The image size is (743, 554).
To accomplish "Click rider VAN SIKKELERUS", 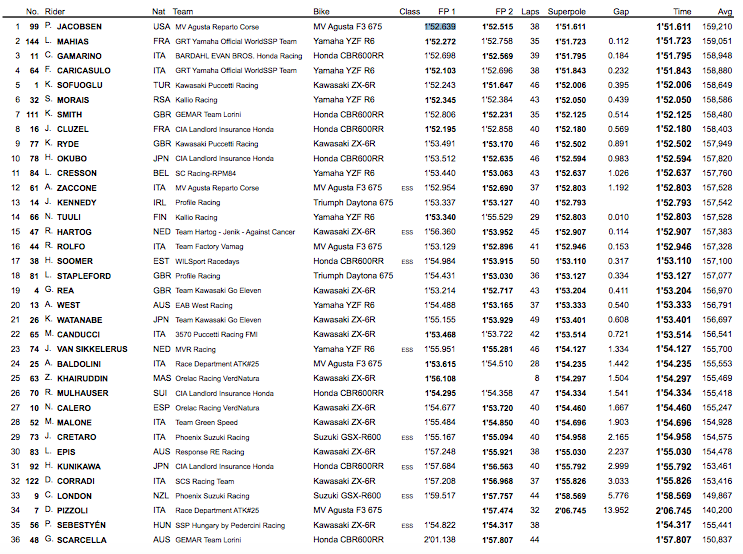I will (92, 350).
